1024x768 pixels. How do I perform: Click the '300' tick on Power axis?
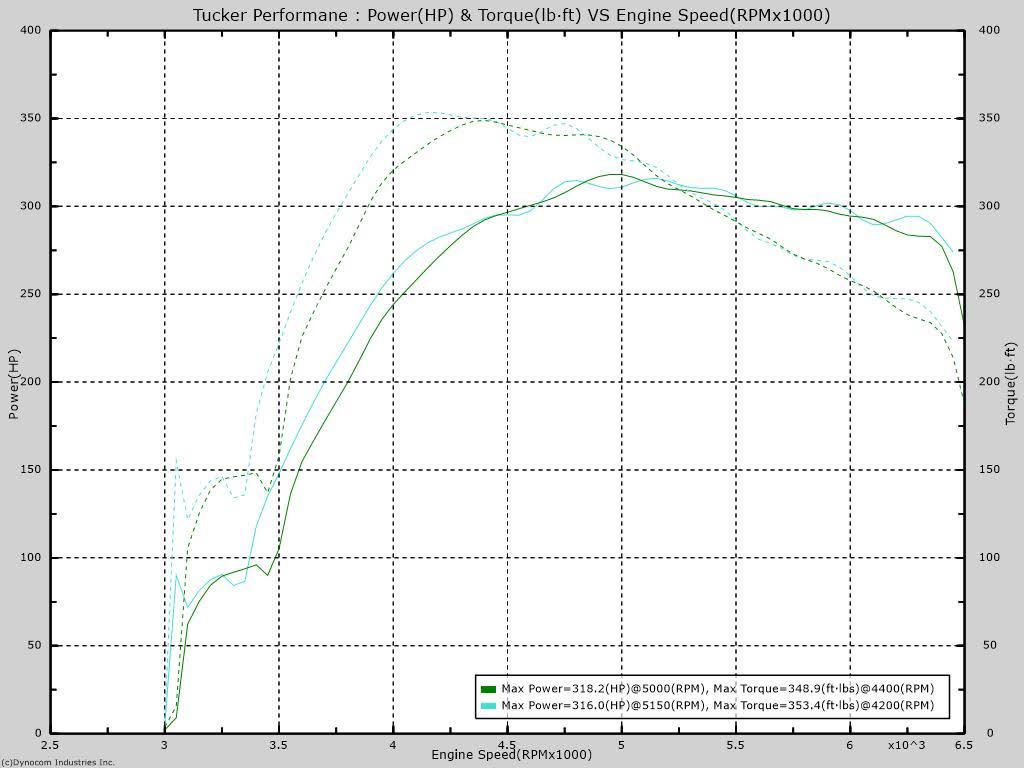(30, 206)
